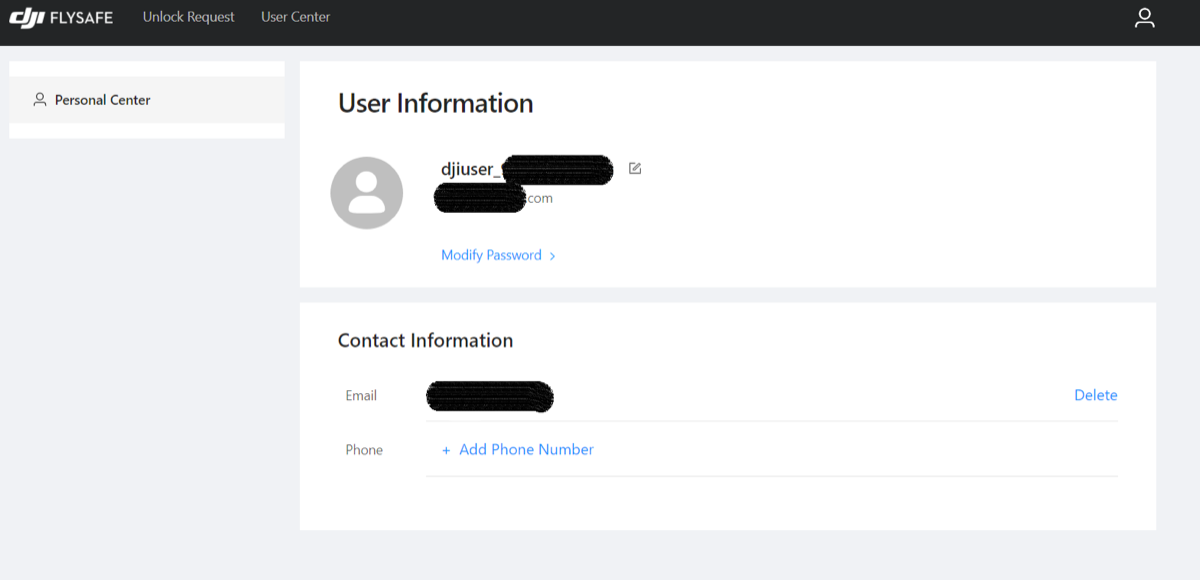This screenshot has width=1200, height=580.
Task: Click the DJI FLYSAFE logo
Action: point(60,16)
